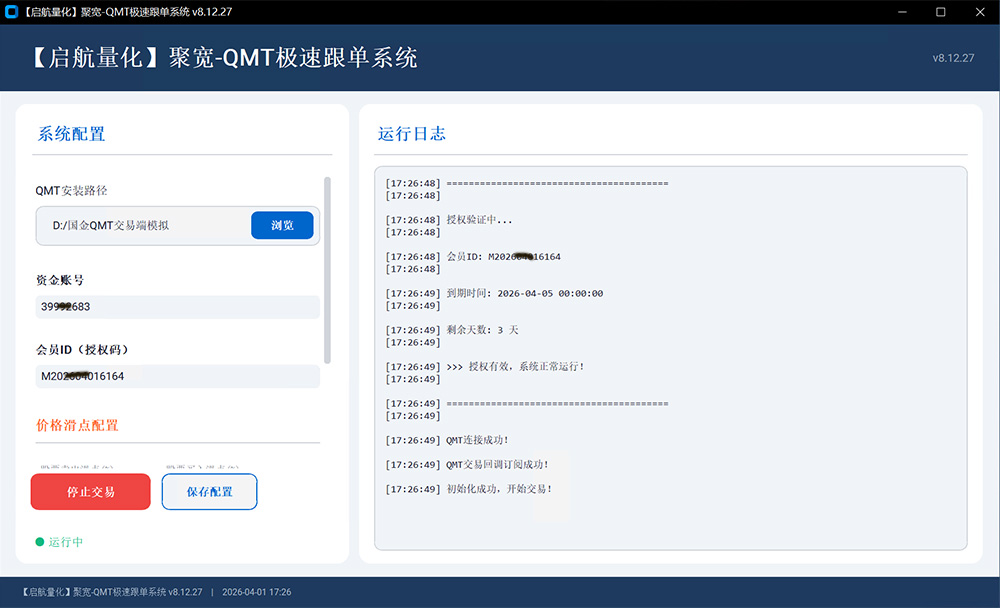Image resolution: width=1000 pixels, height=608 pixels.
Task: Select the 系统配置 panel heading
Action: click(x=71, y=134)
